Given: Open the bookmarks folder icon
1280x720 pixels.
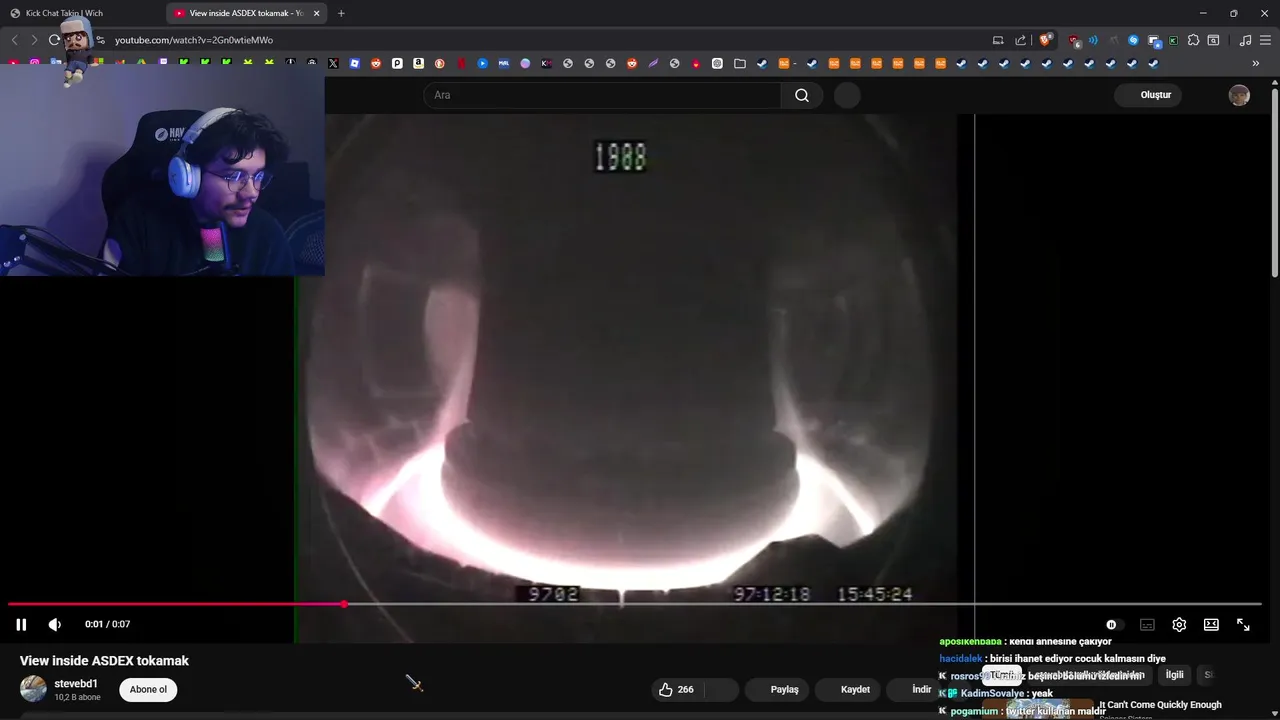Looking at the screenshot, I should pos(740,63).
